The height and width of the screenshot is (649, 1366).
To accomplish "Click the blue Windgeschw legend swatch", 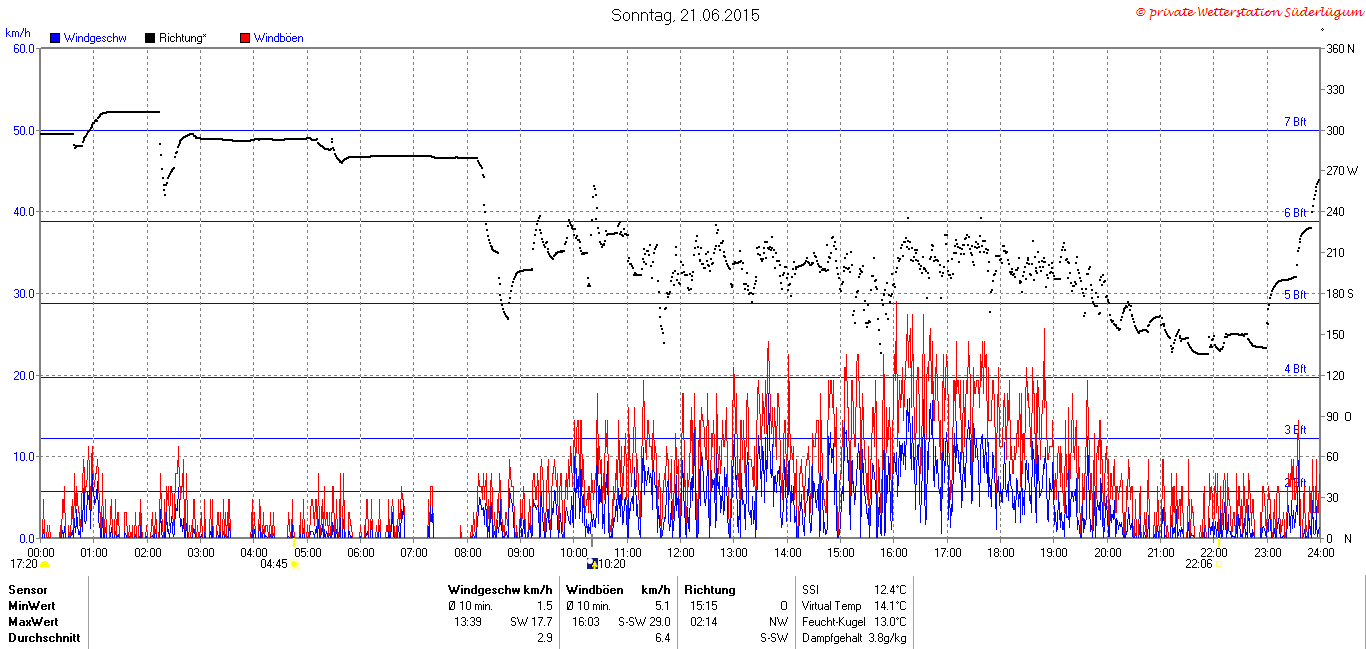I will coord(55,38).
